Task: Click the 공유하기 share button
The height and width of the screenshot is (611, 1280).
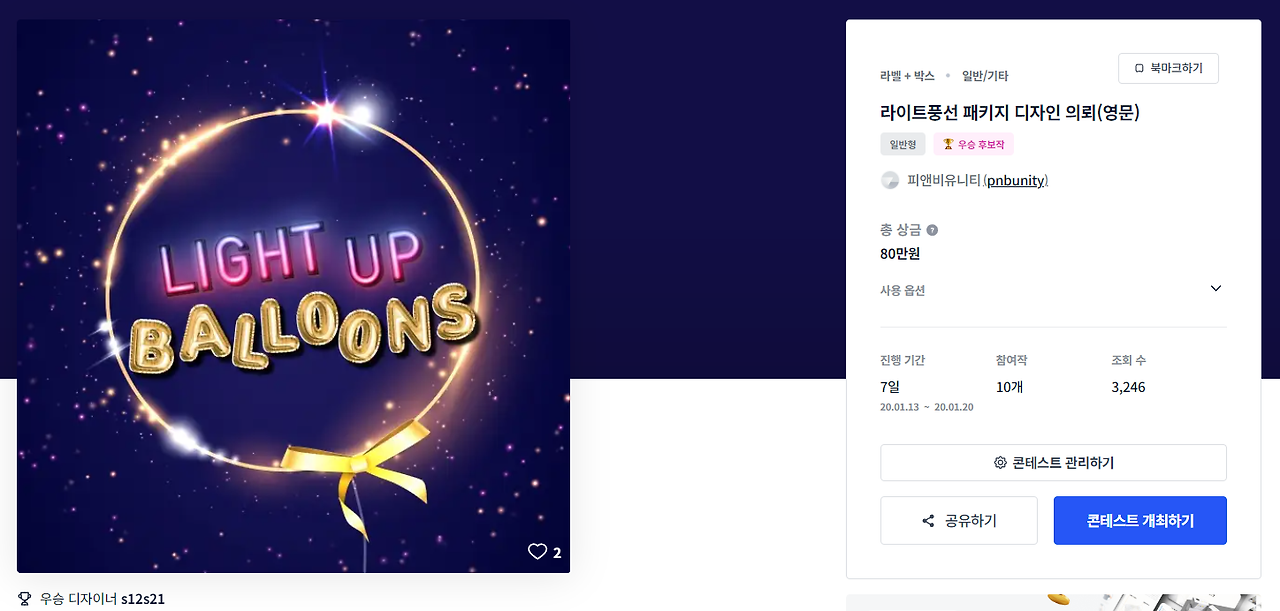Action: click(x=959, y=521)
